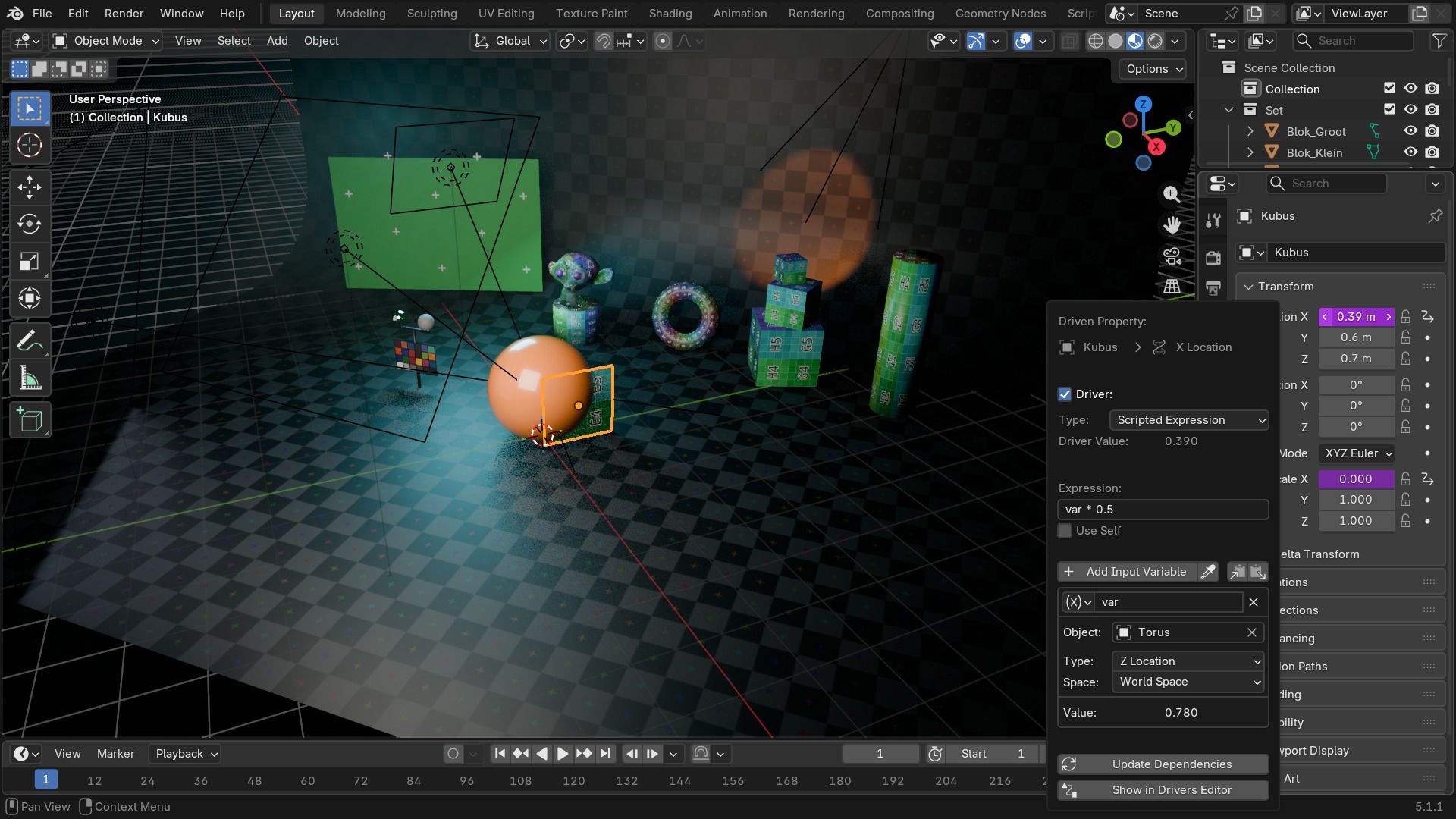Enable the Use Self checkbox
The width and height of the screenshot is (1456, 819).
[1065, 531]
